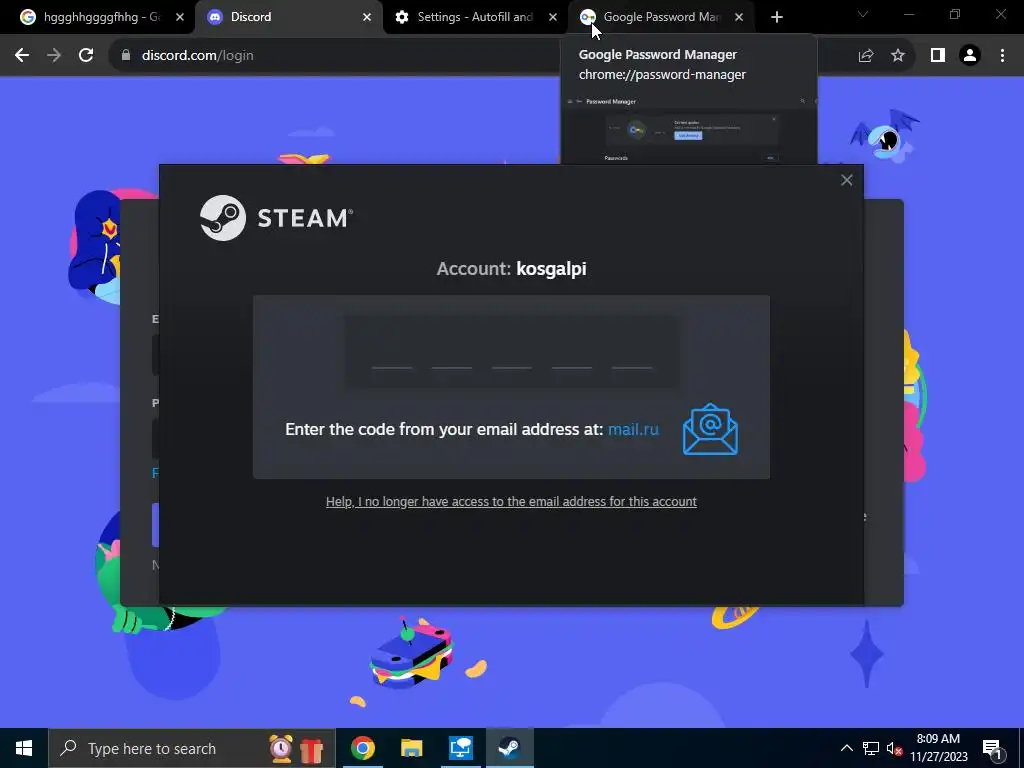Close the Steam login dialog
Viewport: 1024px width, 768px height.
tap(846, 180)
